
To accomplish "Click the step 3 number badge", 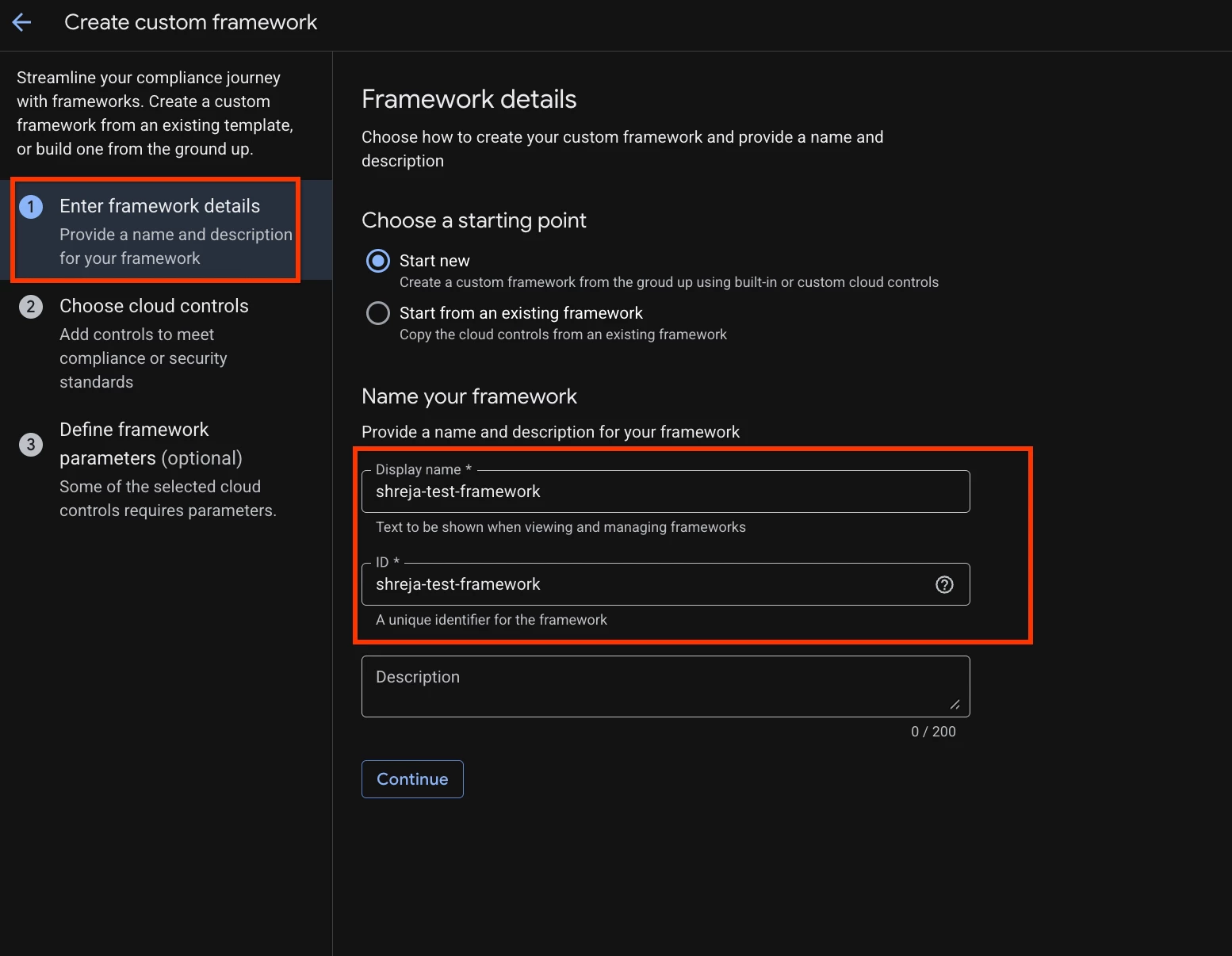I will (x=31, y=444).
